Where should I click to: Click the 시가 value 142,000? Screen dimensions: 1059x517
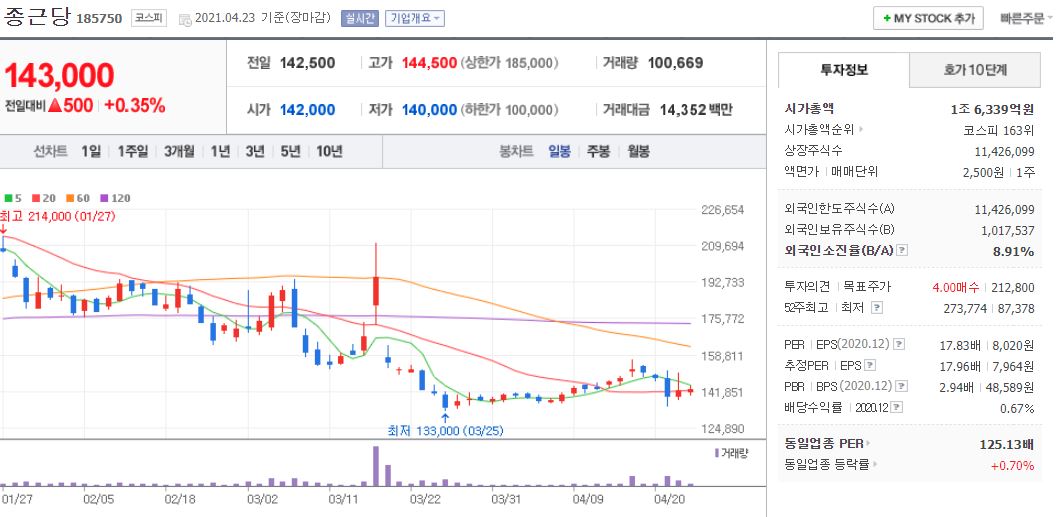point(307,109)
